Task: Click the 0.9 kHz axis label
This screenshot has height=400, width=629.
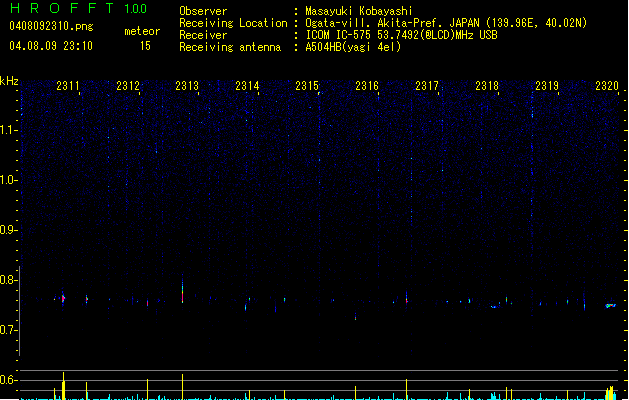Action: pos(8,230)
